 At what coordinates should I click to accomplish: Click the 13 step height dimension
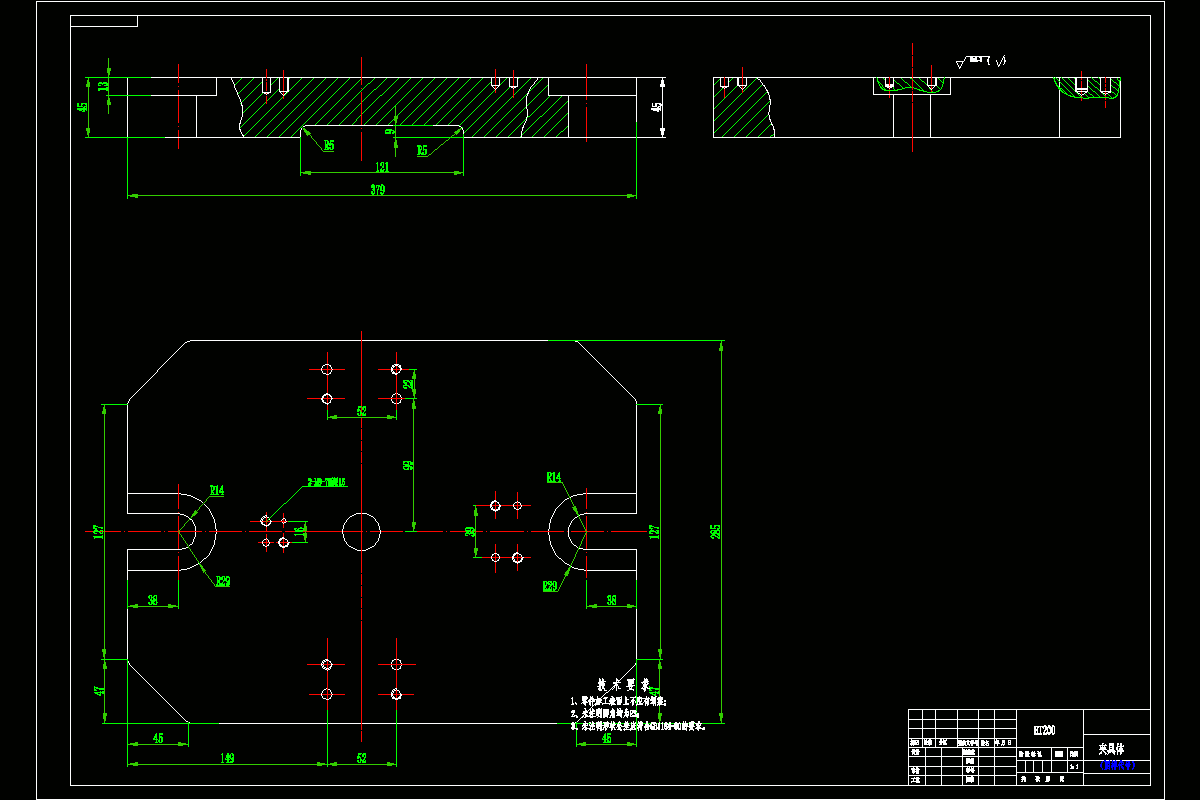[105, 87]
